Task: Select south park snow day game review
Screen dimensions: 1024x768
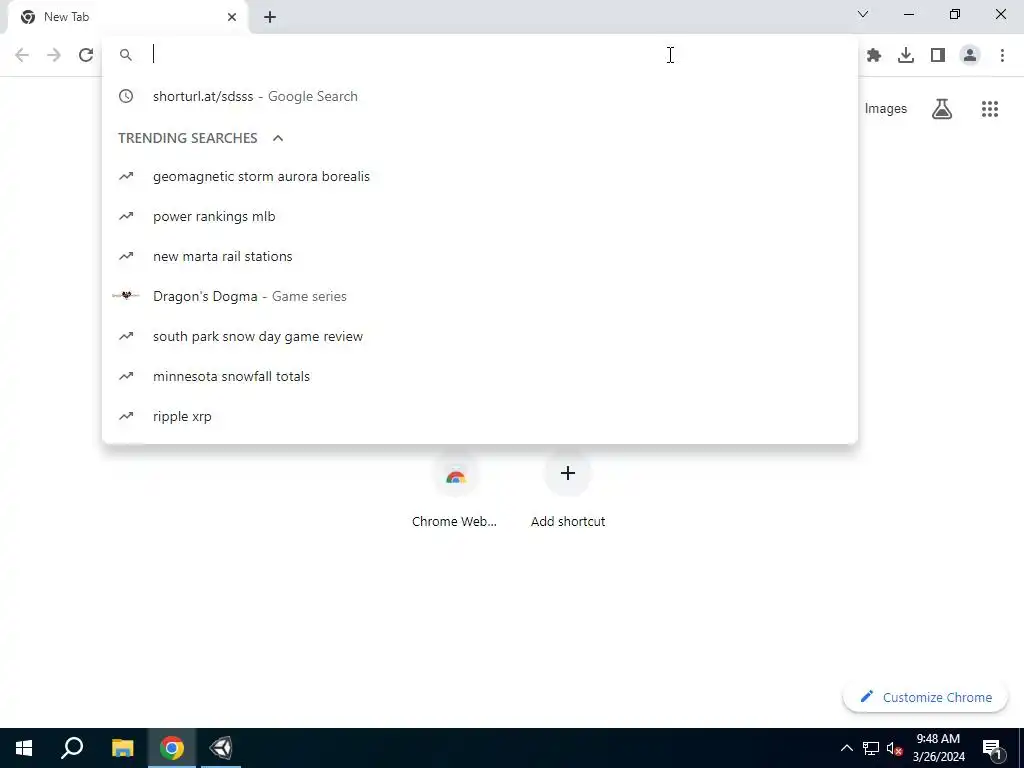Action: [x=479, y=336]
